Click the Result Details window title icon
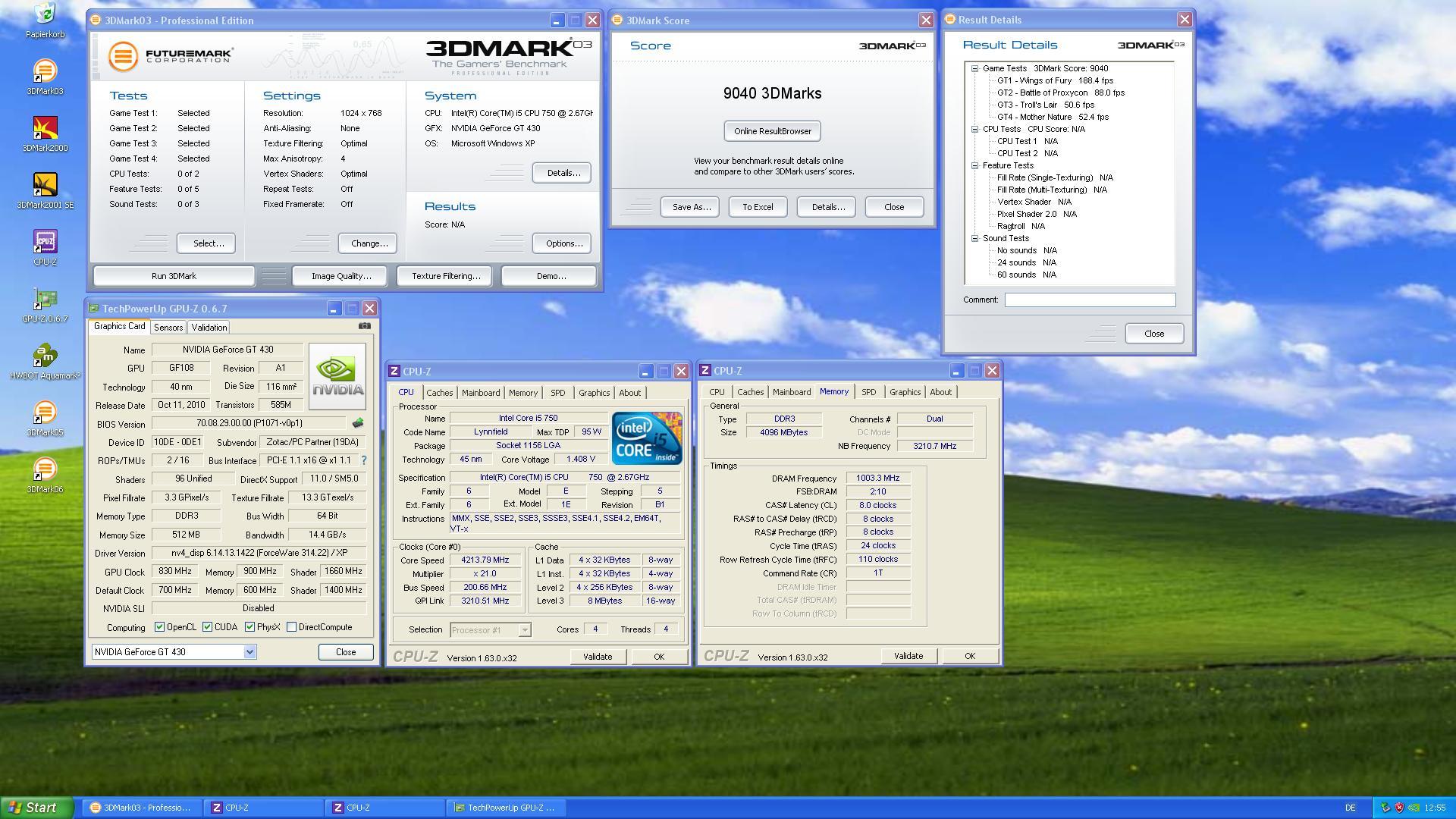The width and height of the screenshot is (1456, 819). click(949, 20)
